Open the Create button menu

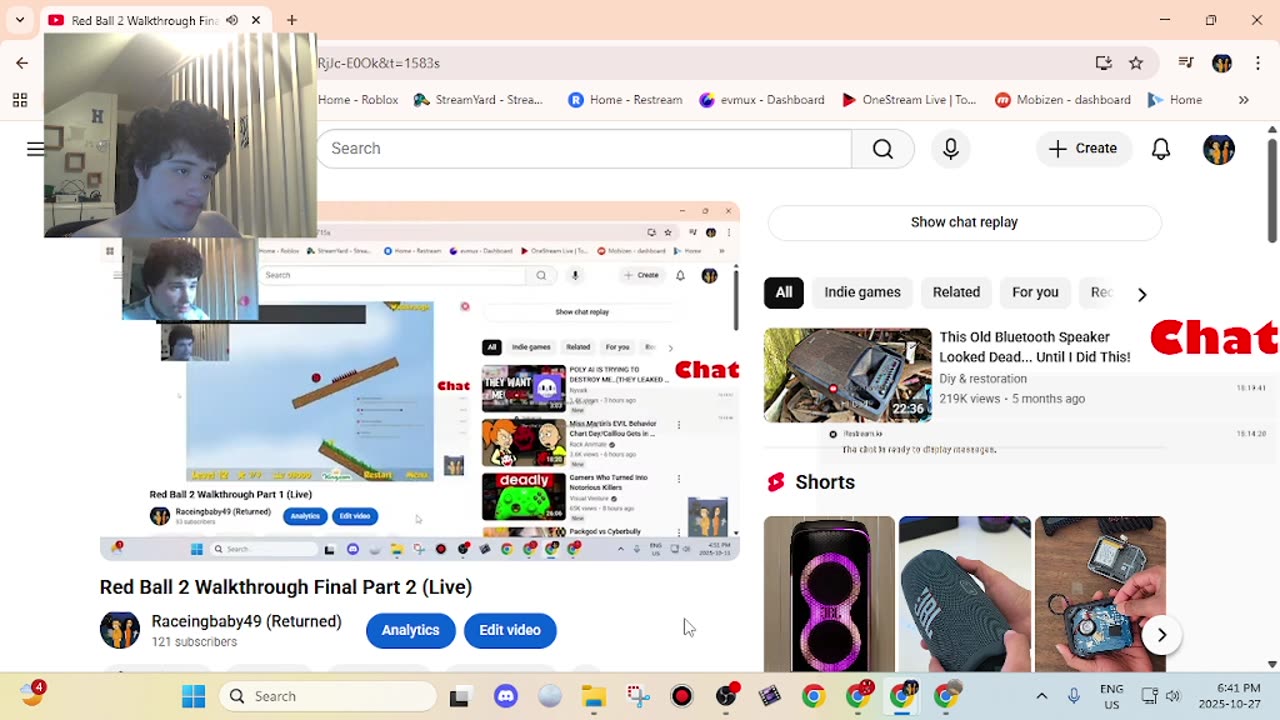pos(1083,148)
